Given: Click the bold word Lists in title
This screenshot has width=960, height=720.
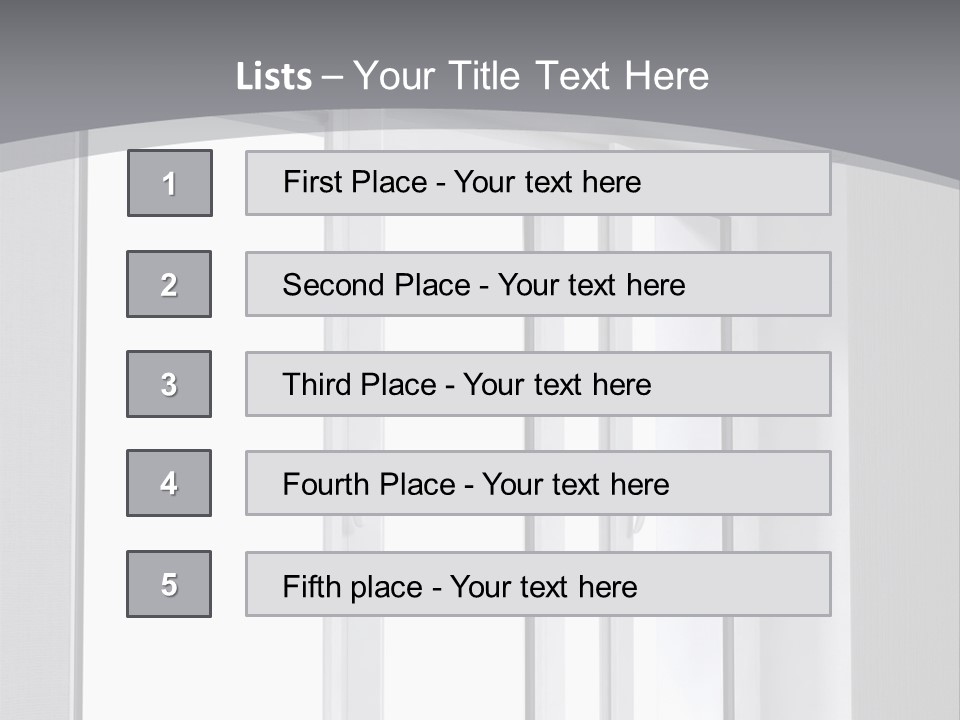Looking at the screenshot, I should 274,77.
